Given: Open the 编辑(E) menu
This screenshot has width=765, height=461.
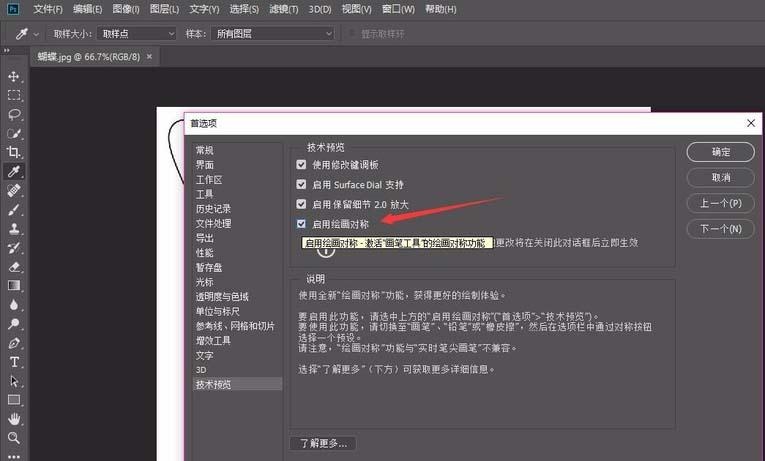Looking at the screenshot, I should tap(87, 9).
